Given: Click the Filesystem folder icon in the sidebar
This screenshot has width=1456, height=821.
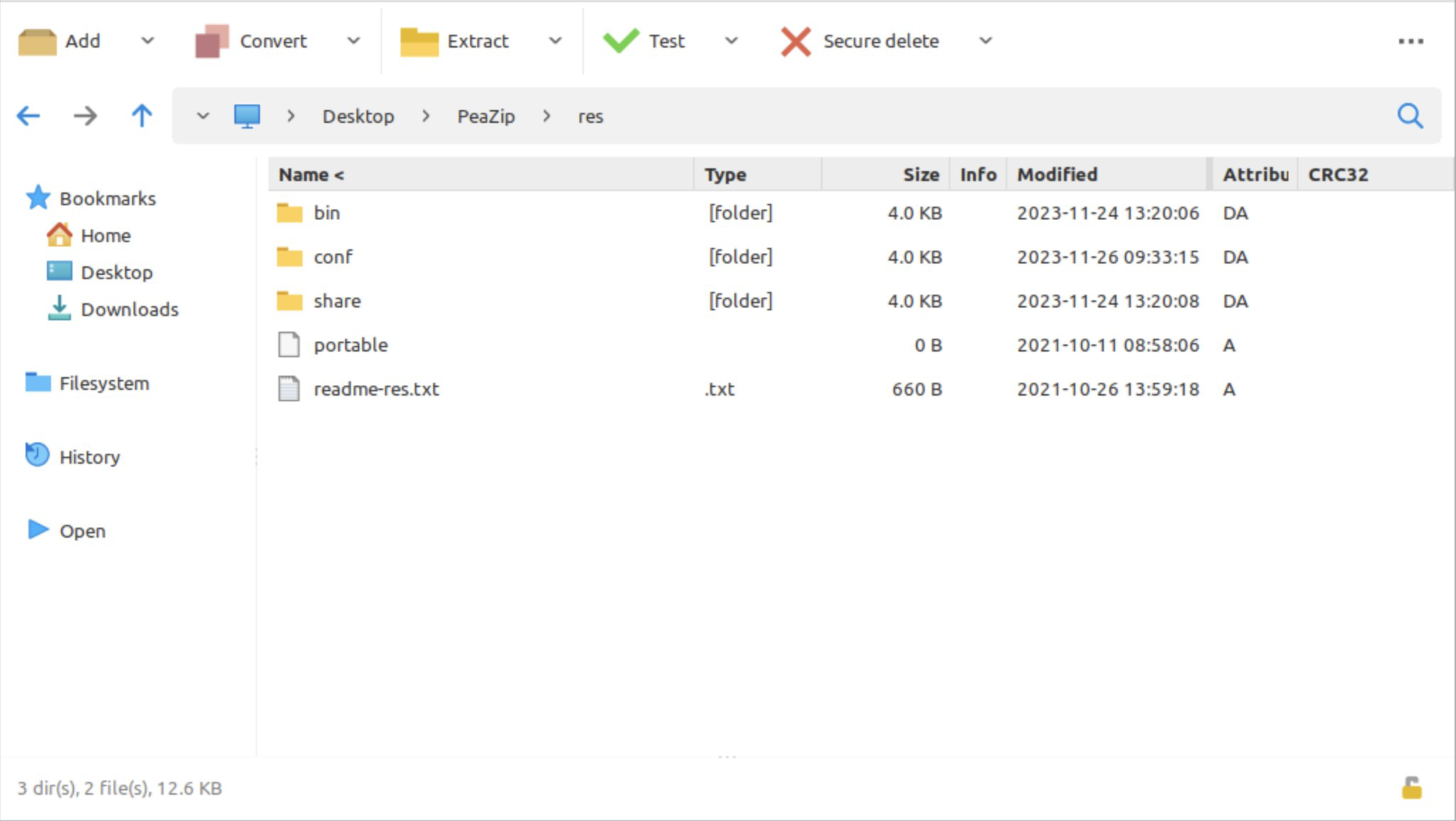Looking at the screenshot, I should click(38, 382).
